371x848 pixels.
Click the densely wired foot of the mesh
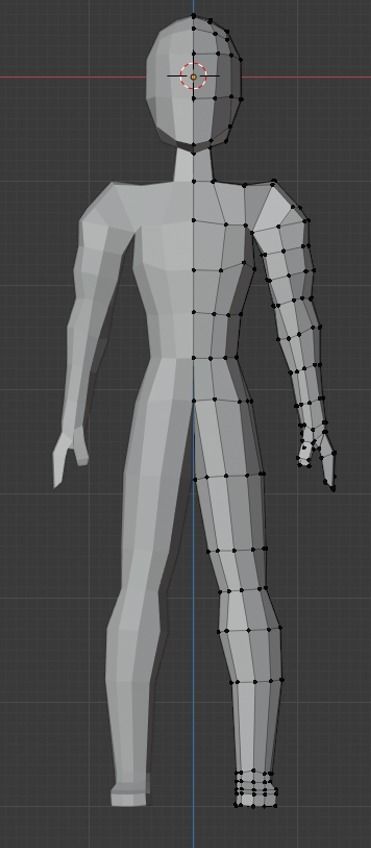tap(256, 790)
